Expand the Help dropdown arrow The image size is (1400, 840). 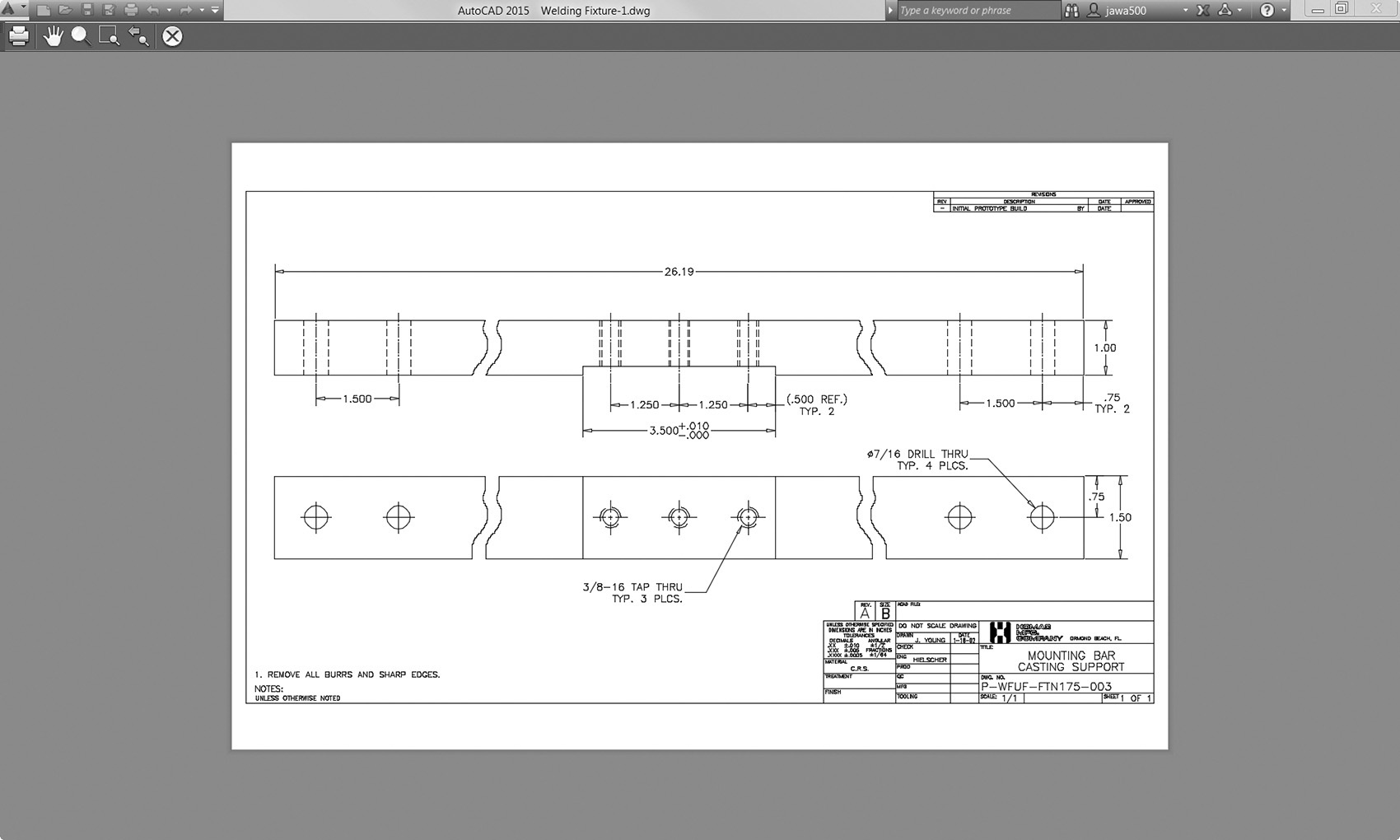pos(1284,10)
